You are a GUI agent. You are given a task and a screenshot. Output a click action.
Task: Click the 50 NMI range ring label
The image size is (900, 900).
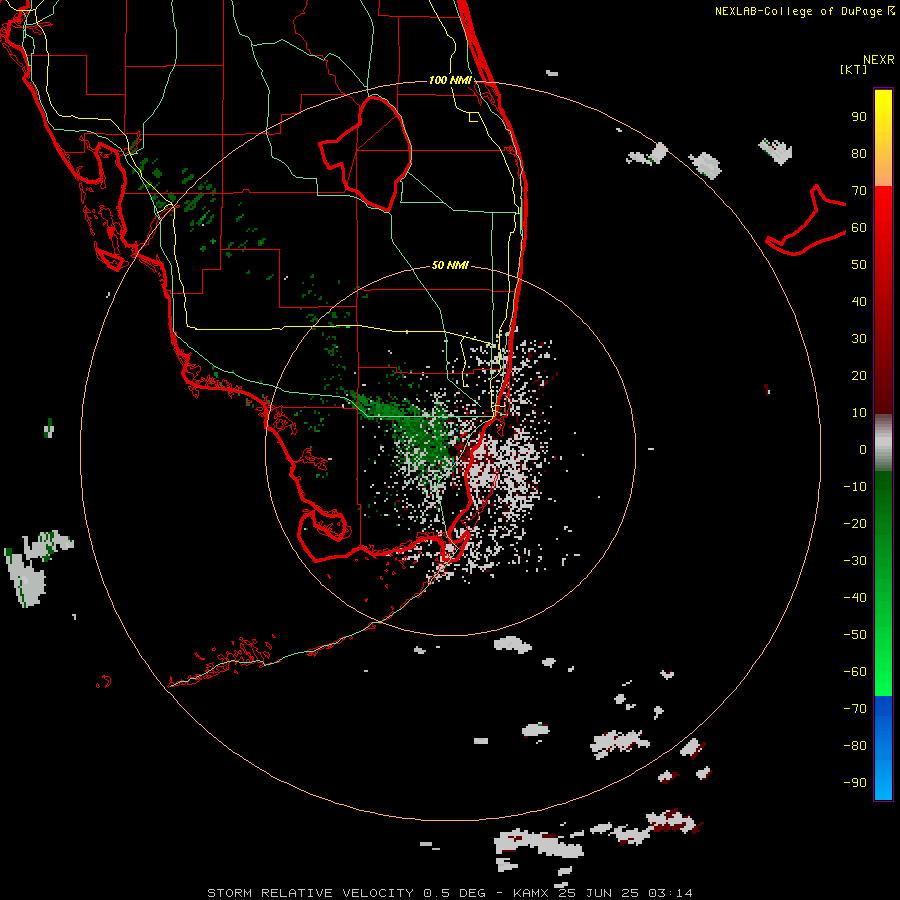tap(450, 265)
